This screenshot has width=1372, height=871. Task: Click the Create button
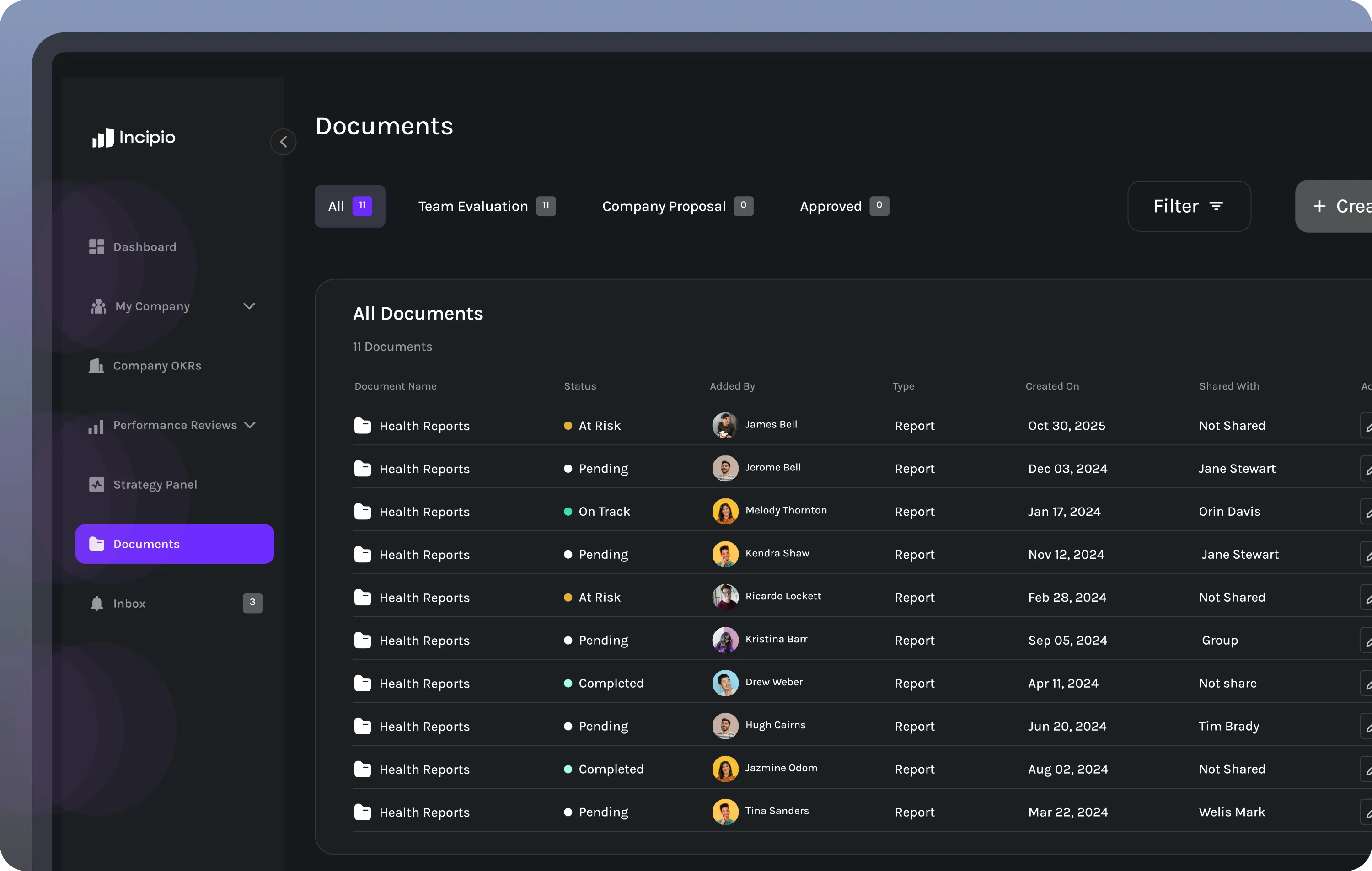(1339, 206)
